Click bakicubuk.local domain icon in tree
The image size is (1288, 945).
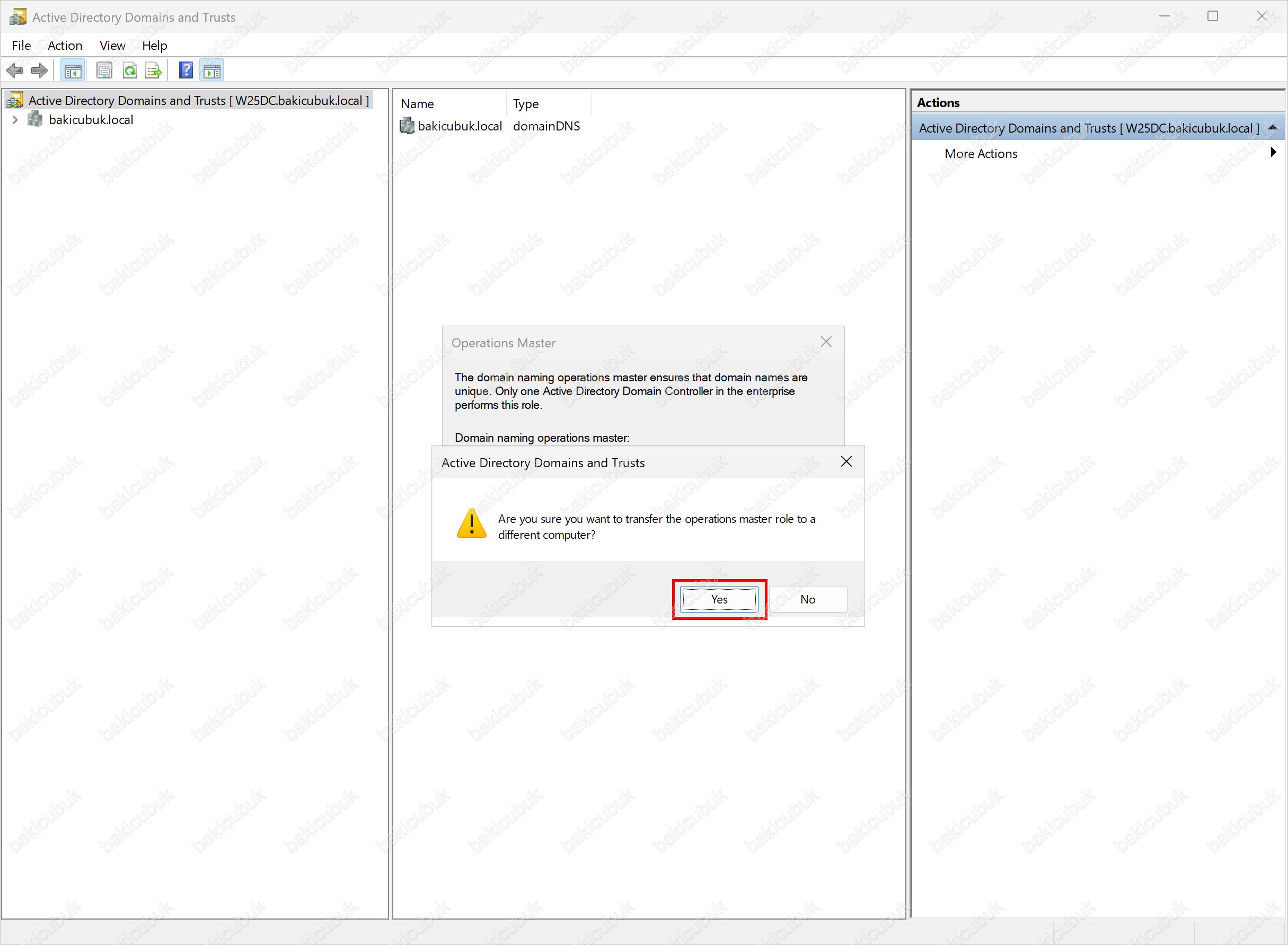pos(36,119)
